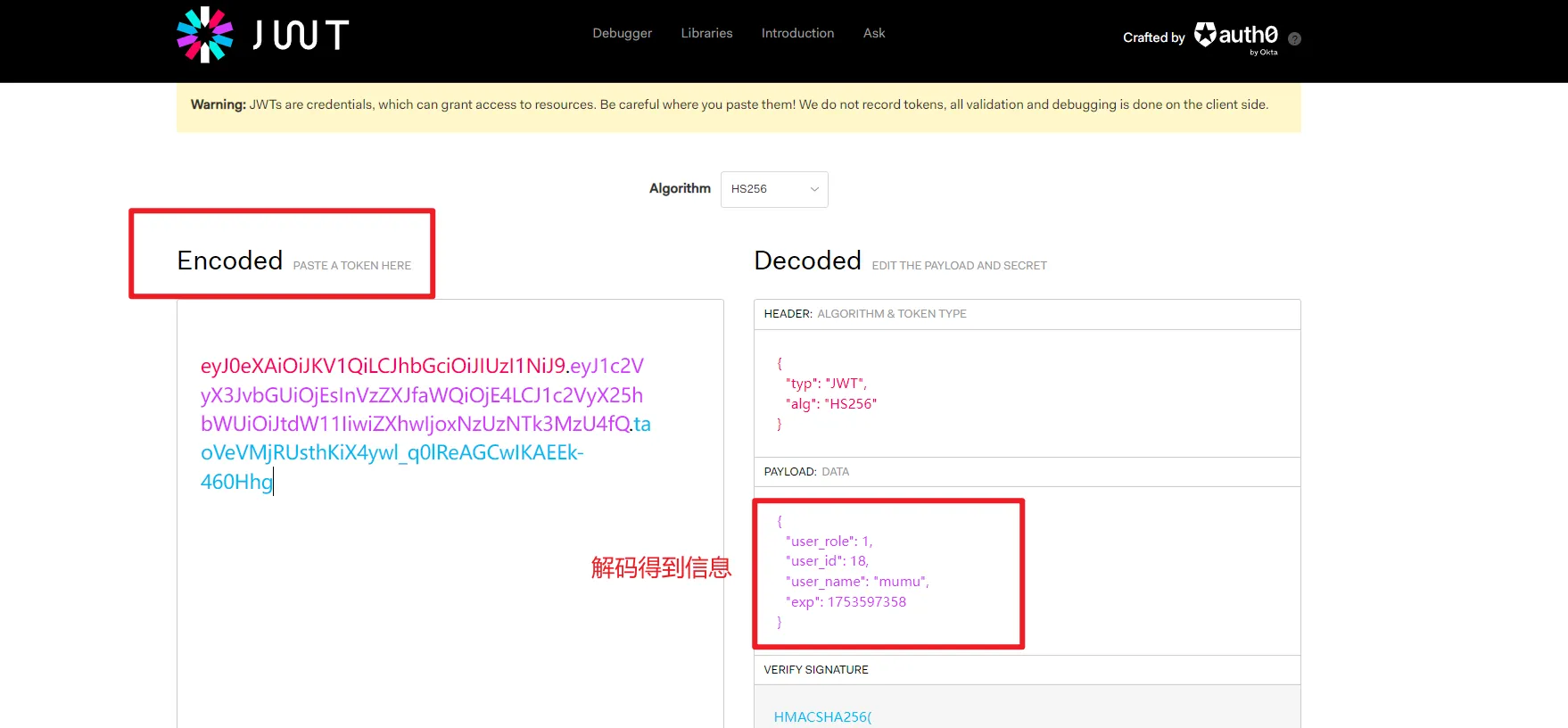Viewport: 1568px width, 728px height.
Task: Click the "alg": "HS256" header line
Action: [830, 404]
